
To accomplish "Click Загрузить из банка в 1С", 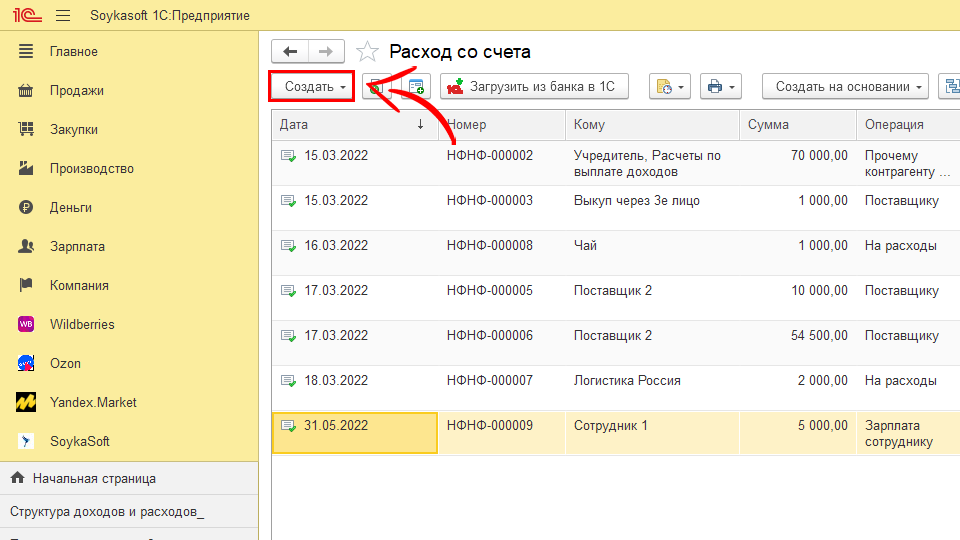I will [534, 87].
